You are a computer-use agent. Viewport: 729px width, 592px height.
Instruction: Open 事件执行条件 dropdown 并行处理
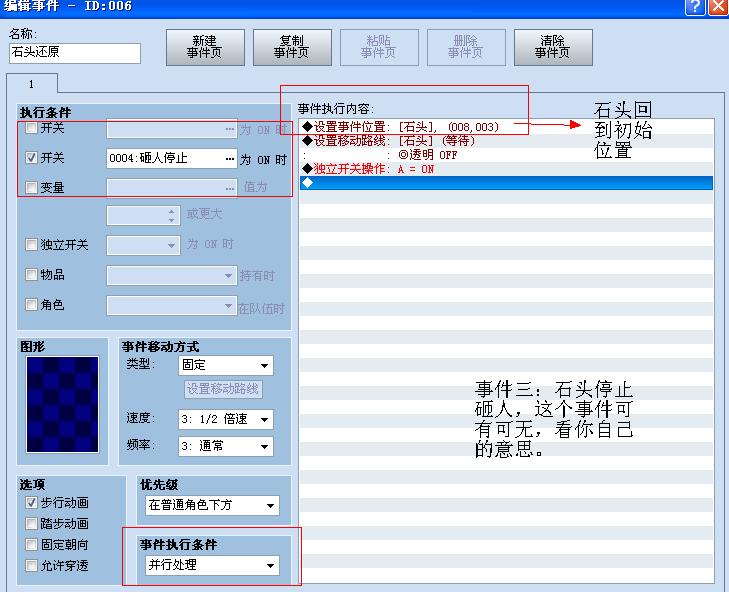pos(212,565)
